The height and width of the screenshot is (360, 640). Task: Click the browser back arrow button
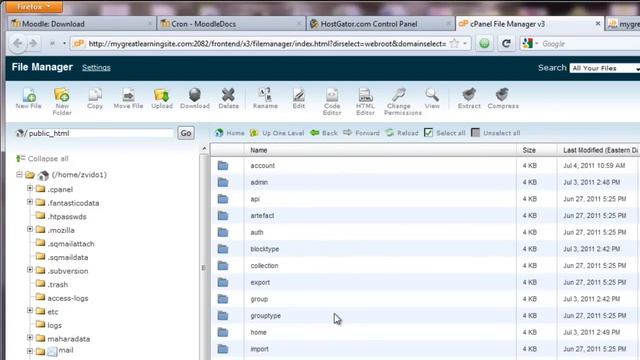(18, 43)
